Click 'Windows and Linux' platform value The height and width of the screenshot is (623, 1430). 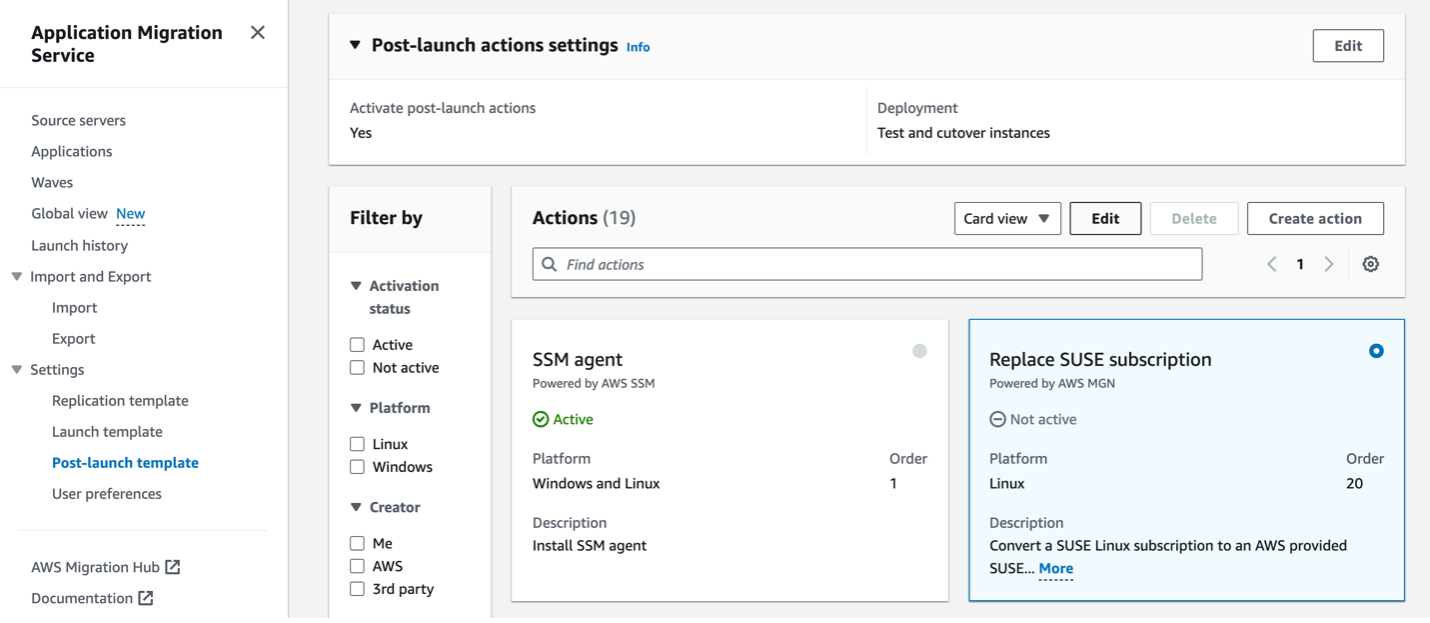596,484
